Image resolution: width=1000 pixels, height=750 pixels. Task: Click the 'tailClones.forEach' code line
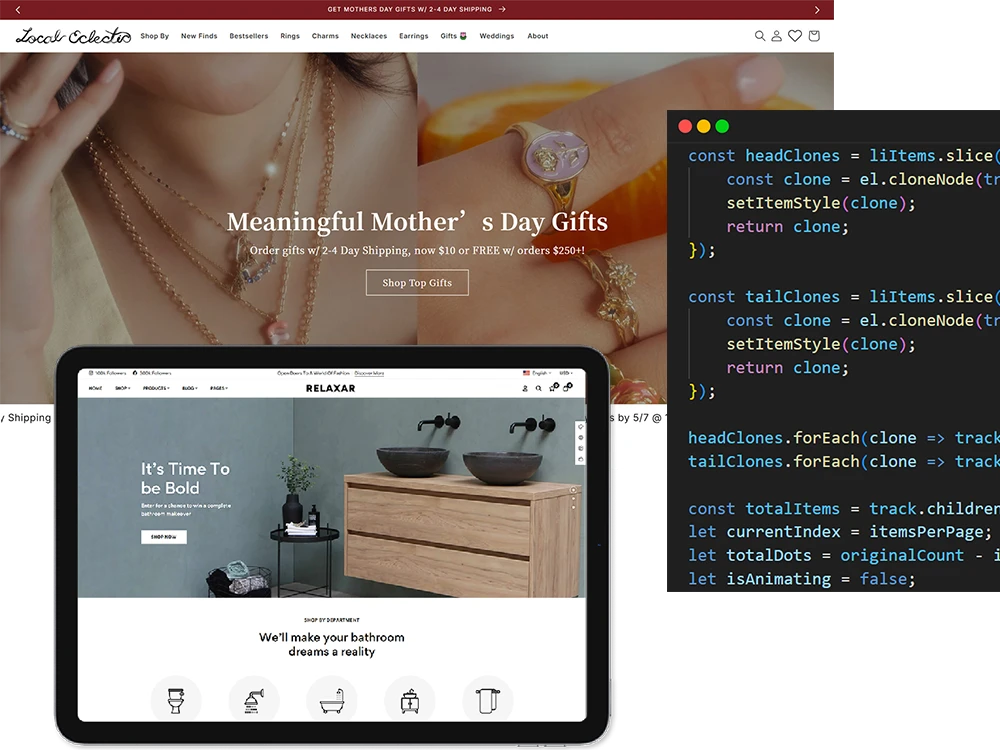tap(844, 462)
